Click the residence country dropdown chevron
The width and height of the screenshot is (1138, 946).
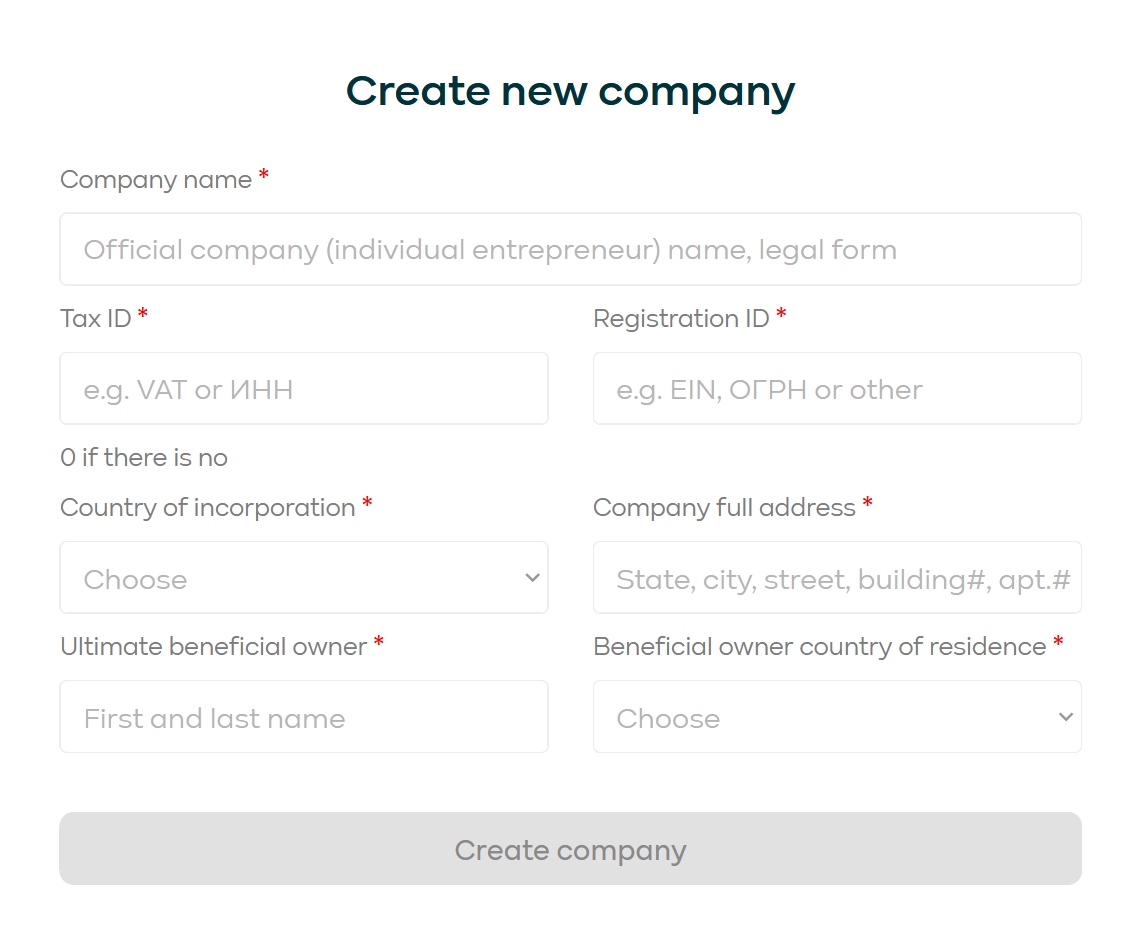pos(1064,716)
